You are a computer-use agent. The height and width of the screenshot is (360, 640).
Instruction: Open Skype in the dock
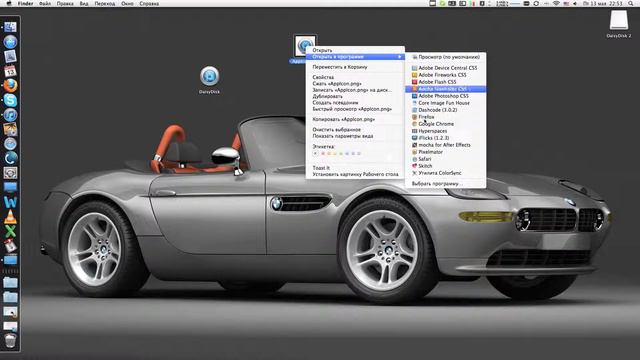coord(10,100)
